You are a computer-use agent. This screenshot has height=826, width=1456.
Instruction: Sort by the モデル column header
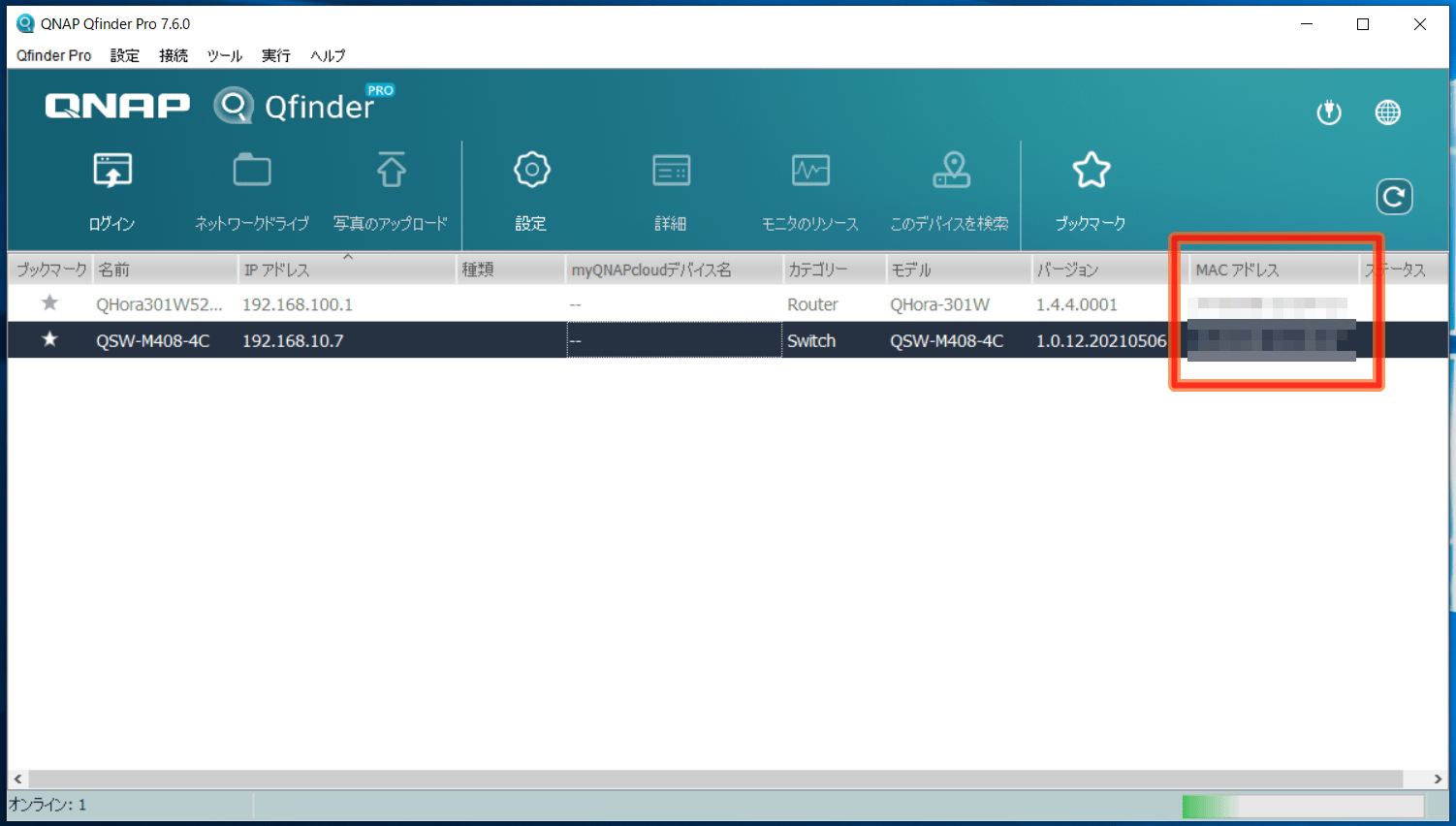(x=958, y=270)
